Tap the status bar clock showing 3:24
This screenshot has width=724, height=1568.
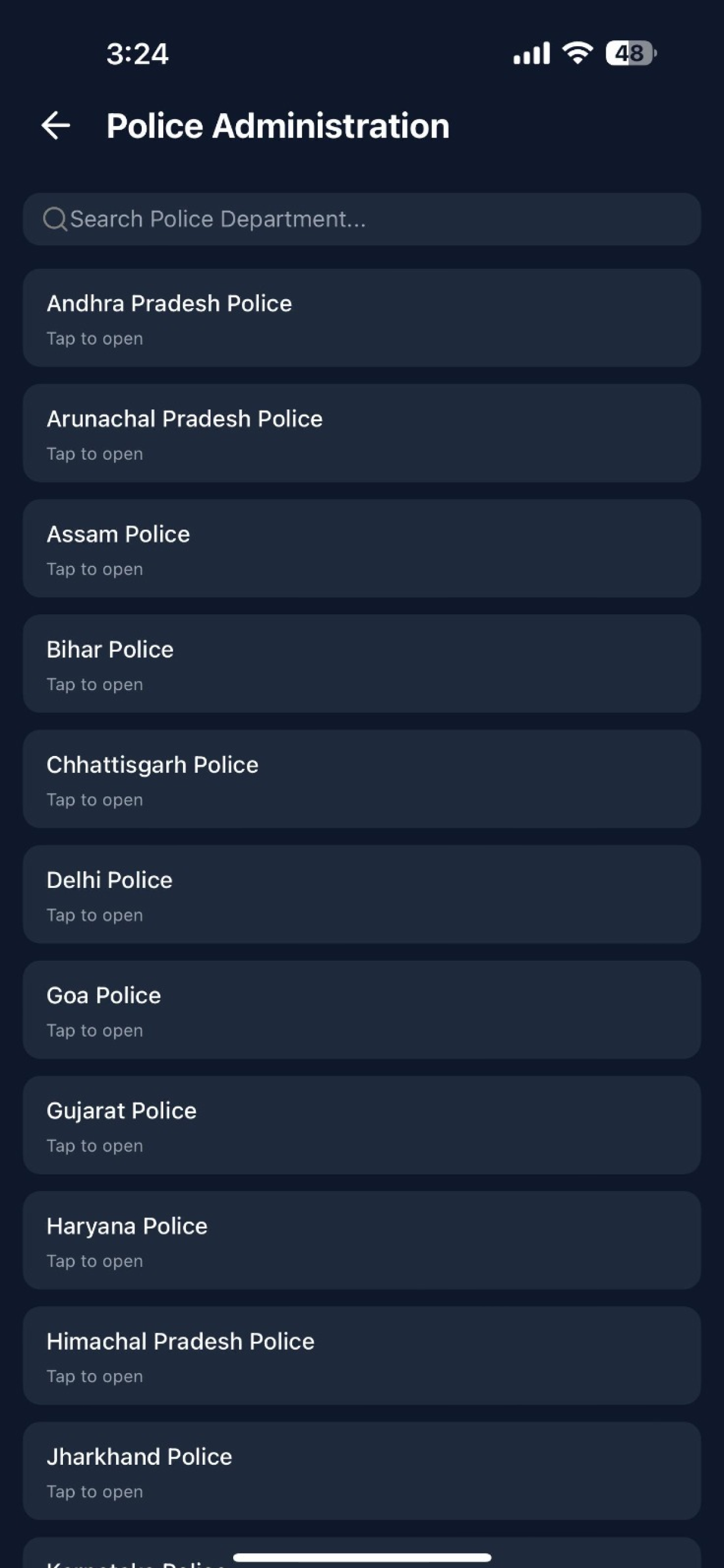(x=138, y=54)
